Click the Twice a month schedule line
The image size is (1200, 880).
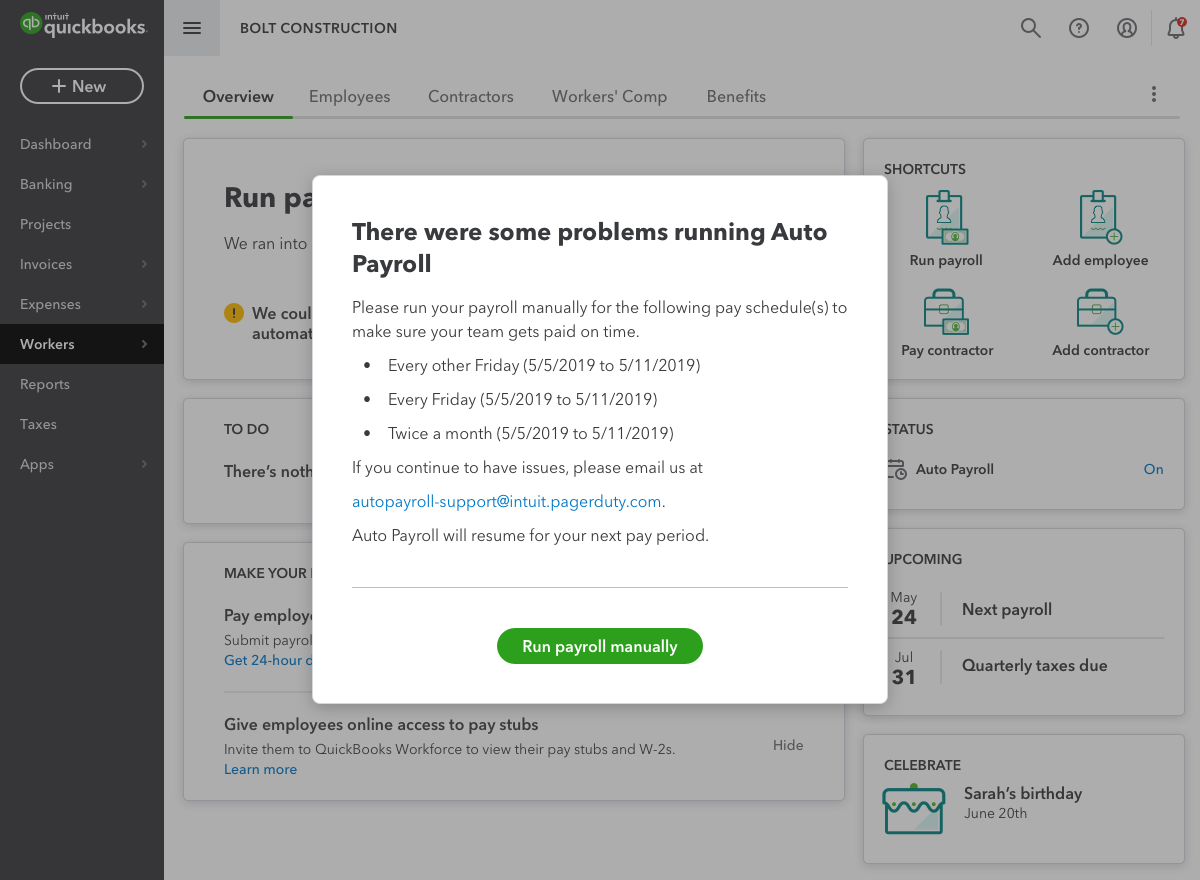(x=531, y=433)
